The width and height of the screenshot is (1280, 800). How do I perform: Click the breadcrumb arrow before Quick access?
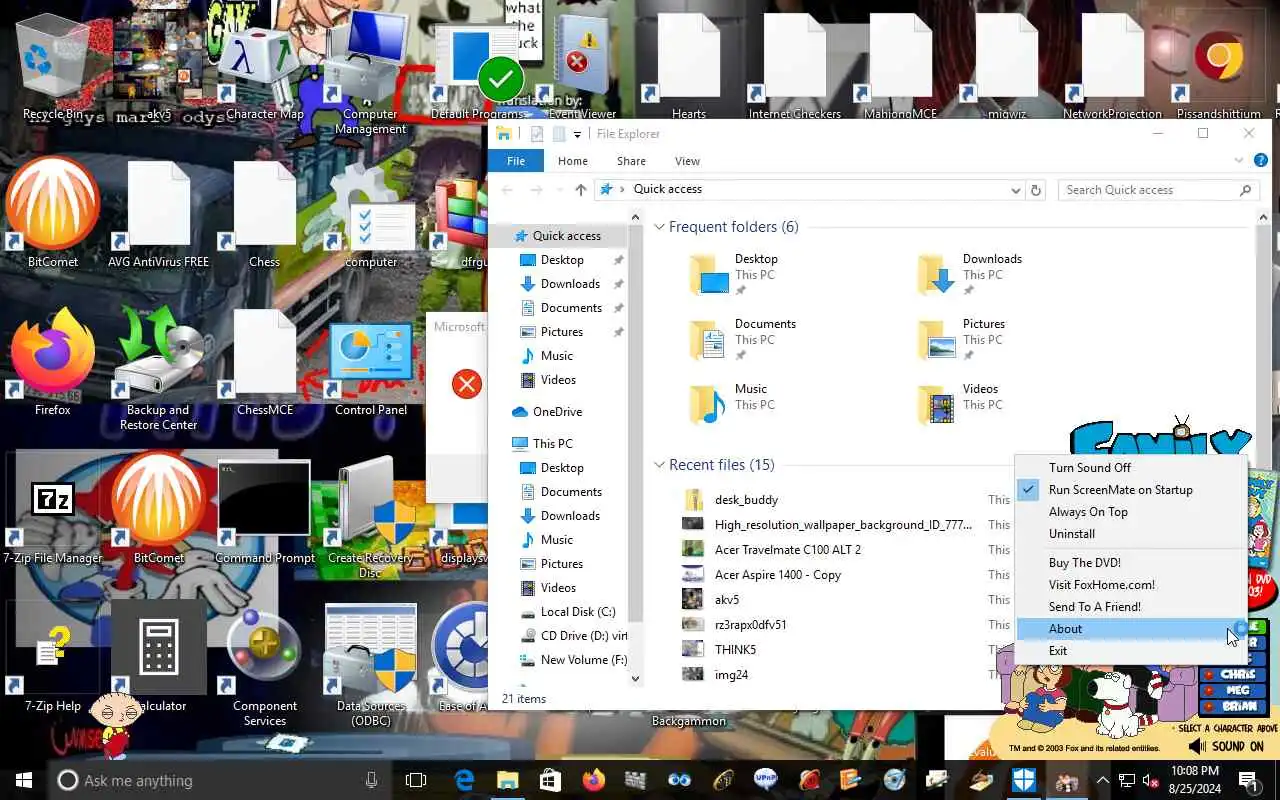pos(622,189)
